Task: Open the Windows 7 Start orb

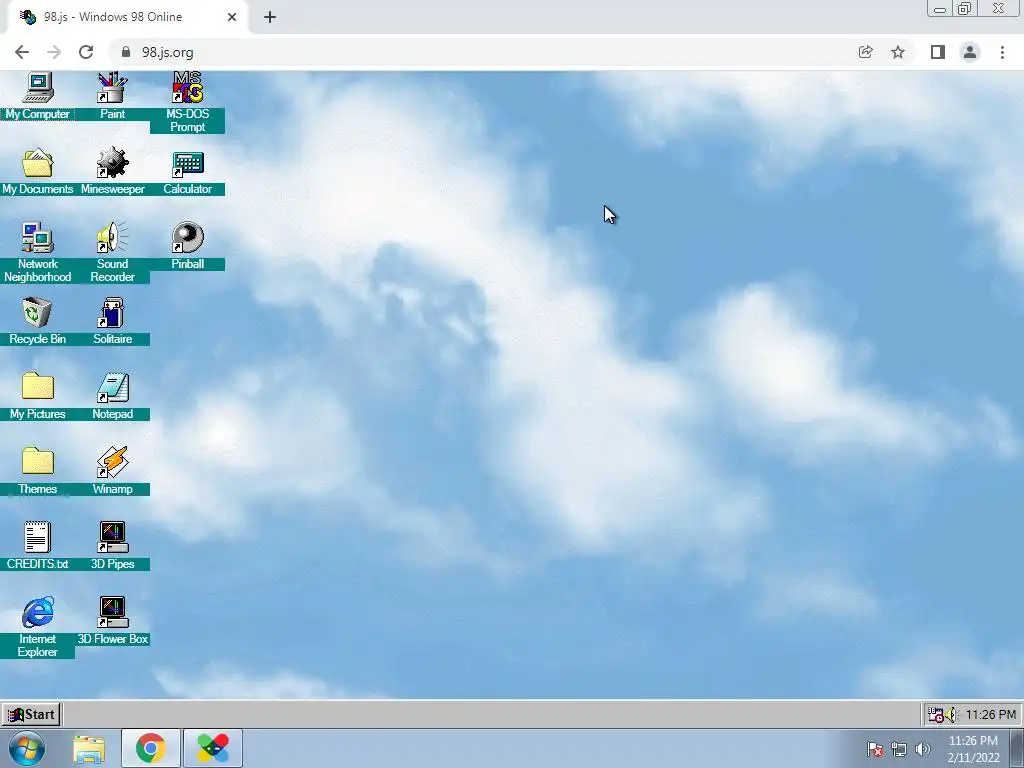Action: click(x=27, y=748)
